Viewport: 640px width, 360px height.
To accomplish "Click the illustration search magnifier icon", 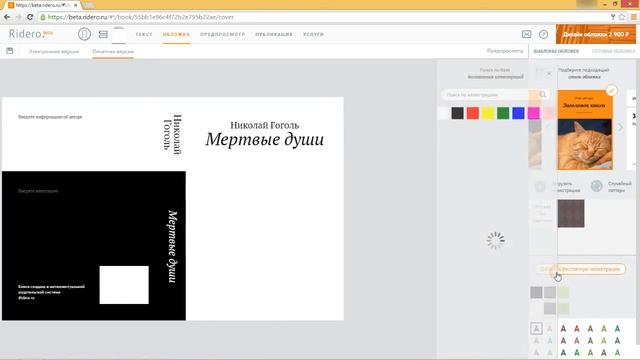I will coord(543,94).
